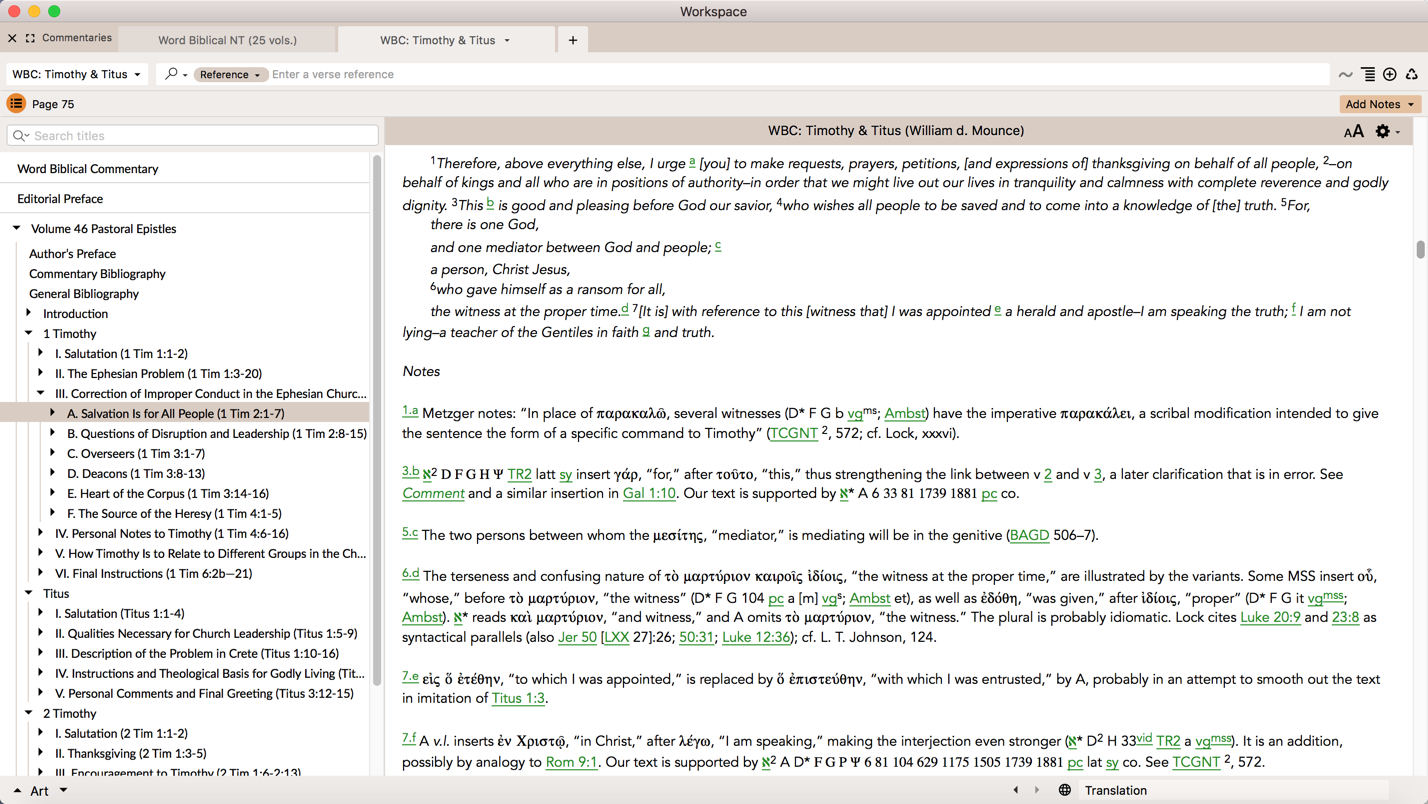Open Commentary Bibliography
Image resolution: width=1428 pixels, height=804 pixels.
(x=97, y=274)
